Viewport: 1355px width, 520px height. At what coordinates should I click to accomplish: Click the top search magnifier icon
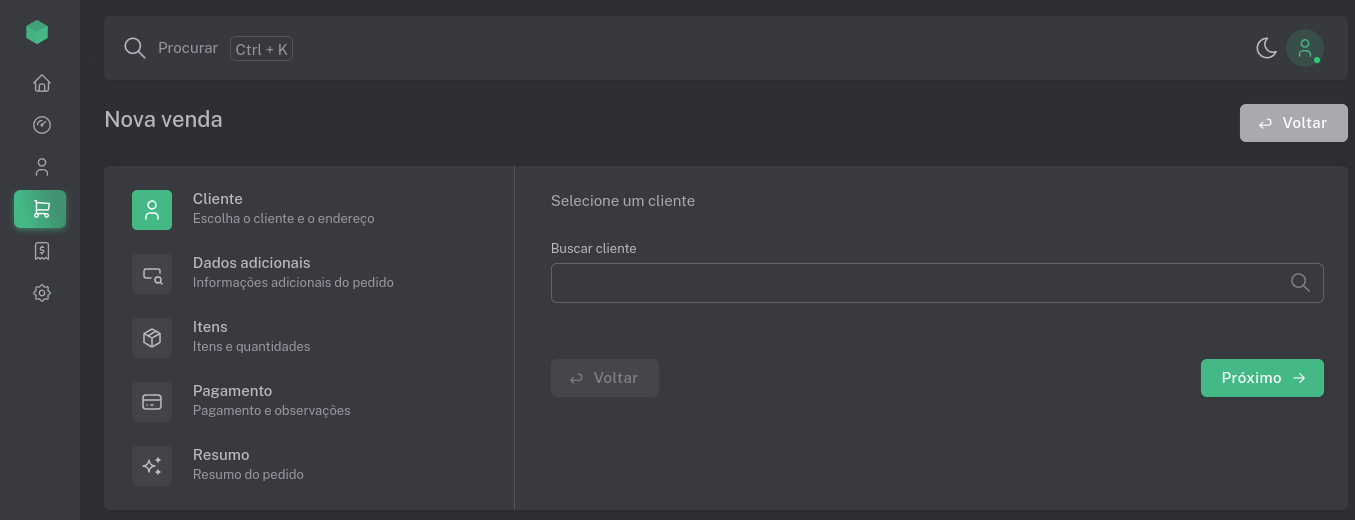pyautogui.click(x=135, y=48)
